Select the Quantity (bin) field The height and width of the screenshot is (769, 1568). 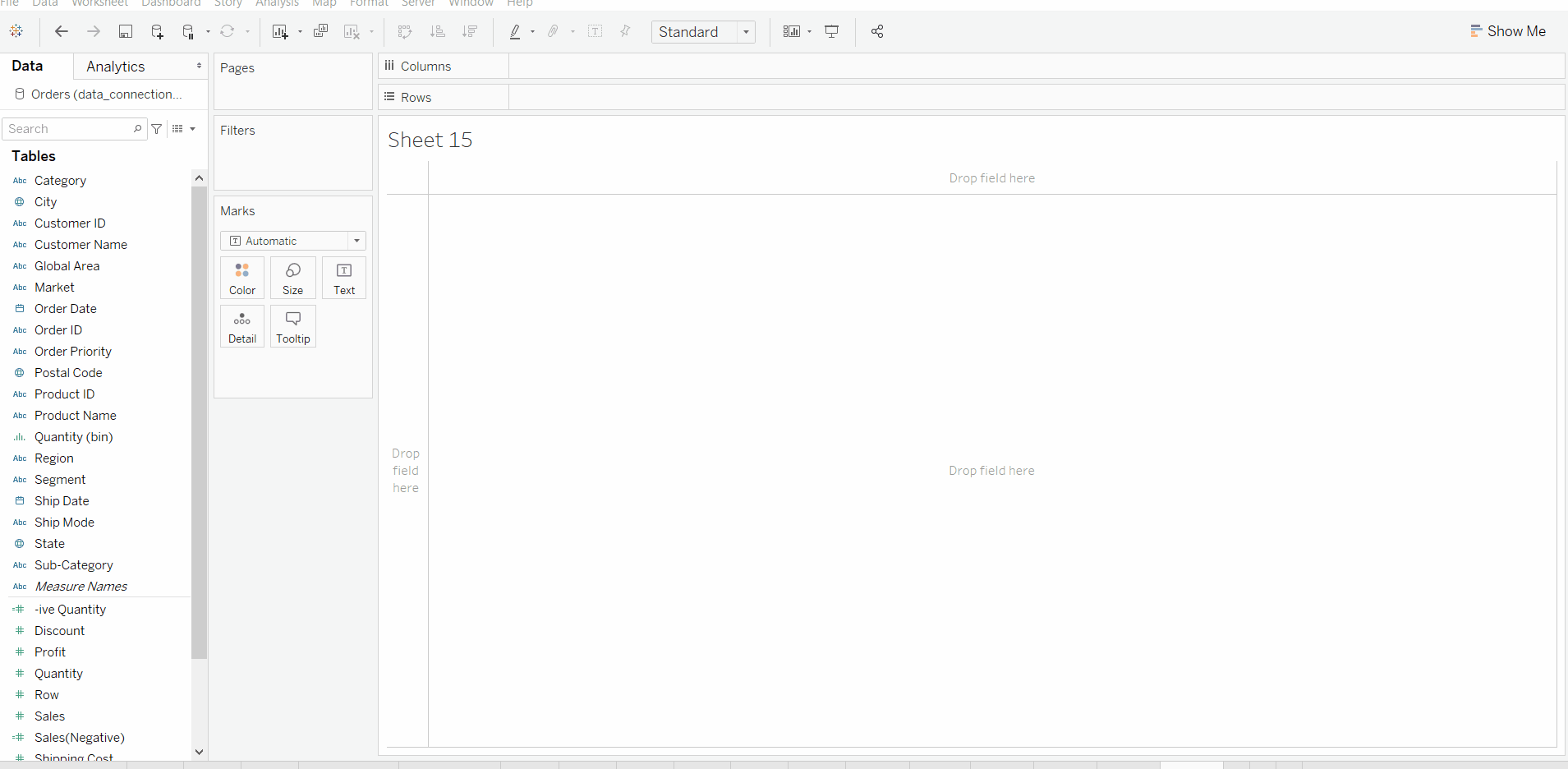(74, 437)
